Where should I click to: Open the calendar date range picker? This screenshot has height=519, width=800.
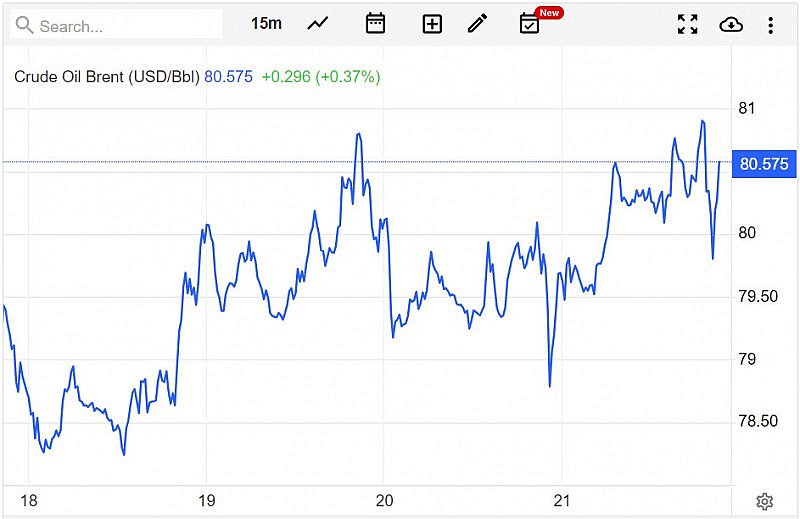(x=375, y=24)
